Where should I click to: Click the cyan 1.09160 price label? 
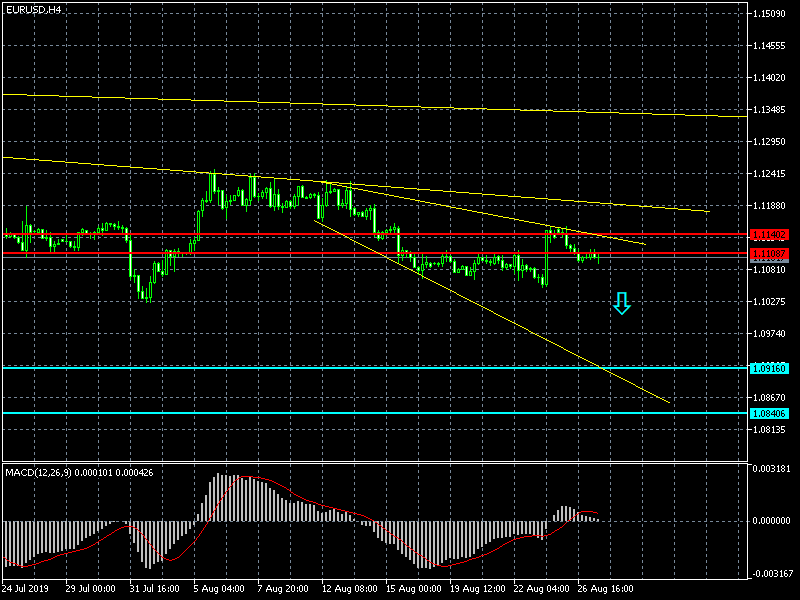tap(769, 368)
